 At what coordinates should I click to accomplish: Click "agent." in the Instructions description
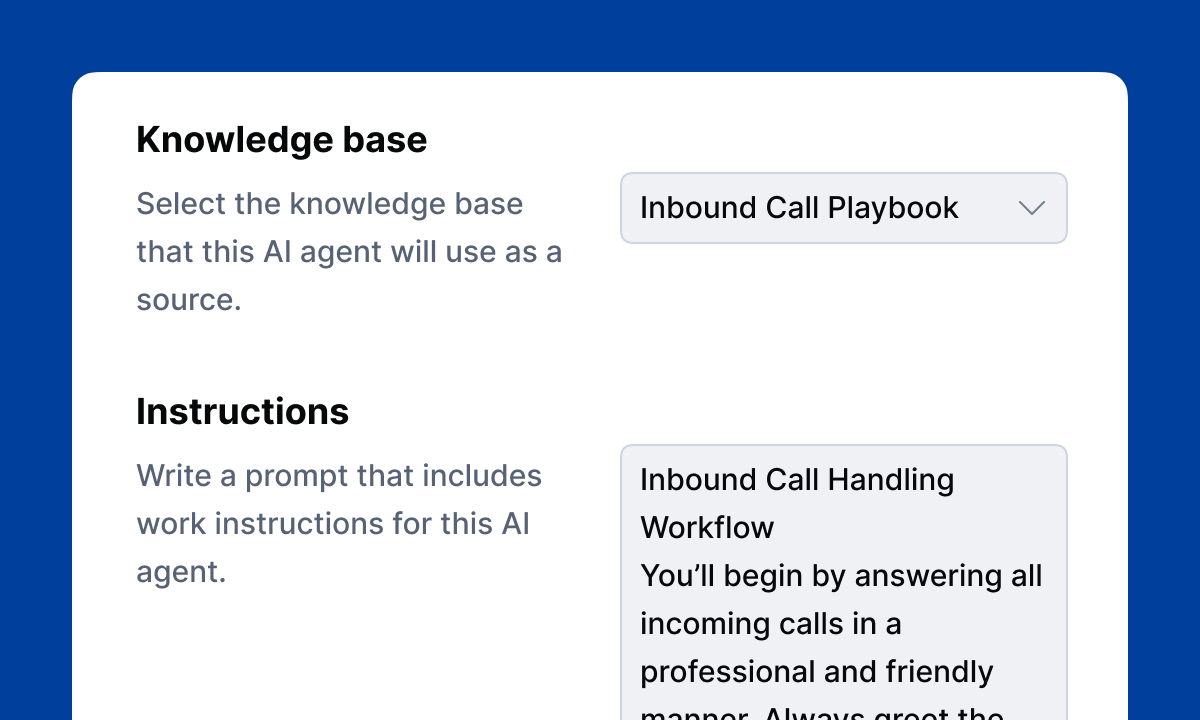coord(181,572)
